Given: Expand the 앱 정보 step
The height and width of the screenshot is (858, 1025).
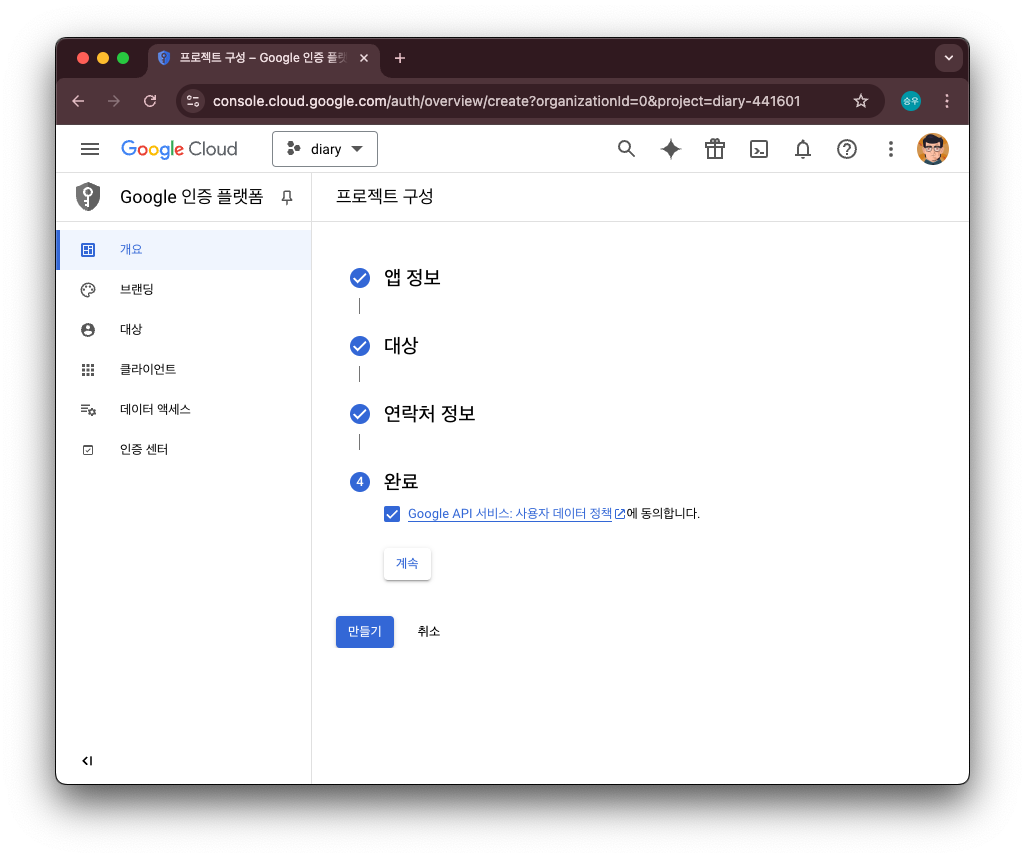Looking at the screenshot, I should click(395, 278).
